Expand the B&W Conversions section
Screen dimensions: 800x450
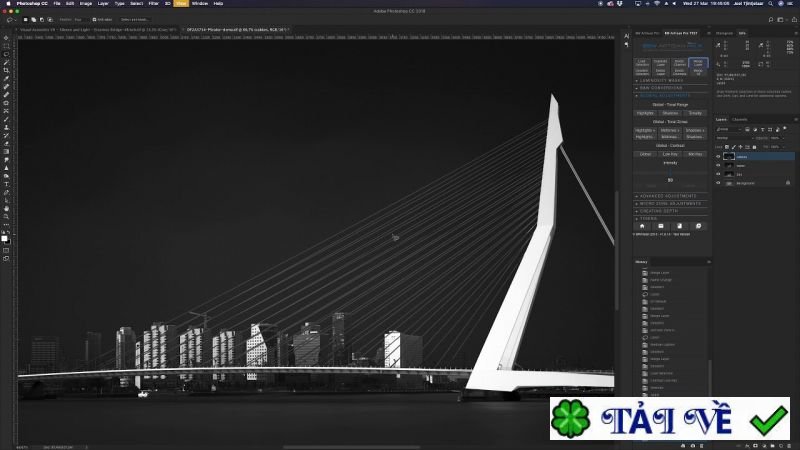(670, 88)
